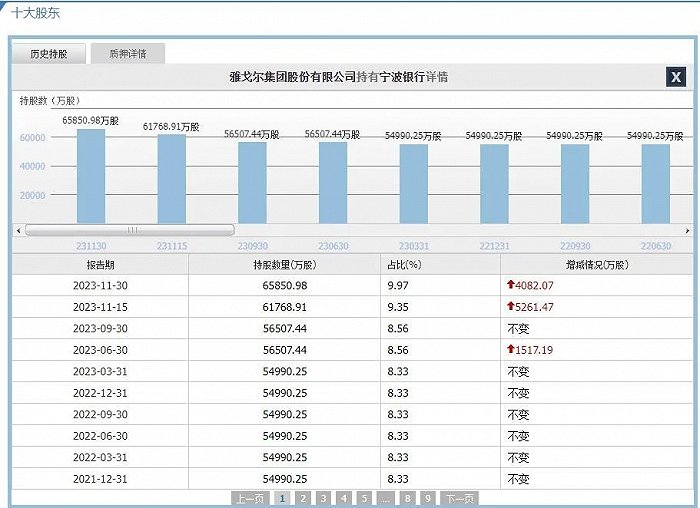Select the 2023-09-30 report date cell
The height and width of the screenshot is (508, 700).
pos(100,329)
